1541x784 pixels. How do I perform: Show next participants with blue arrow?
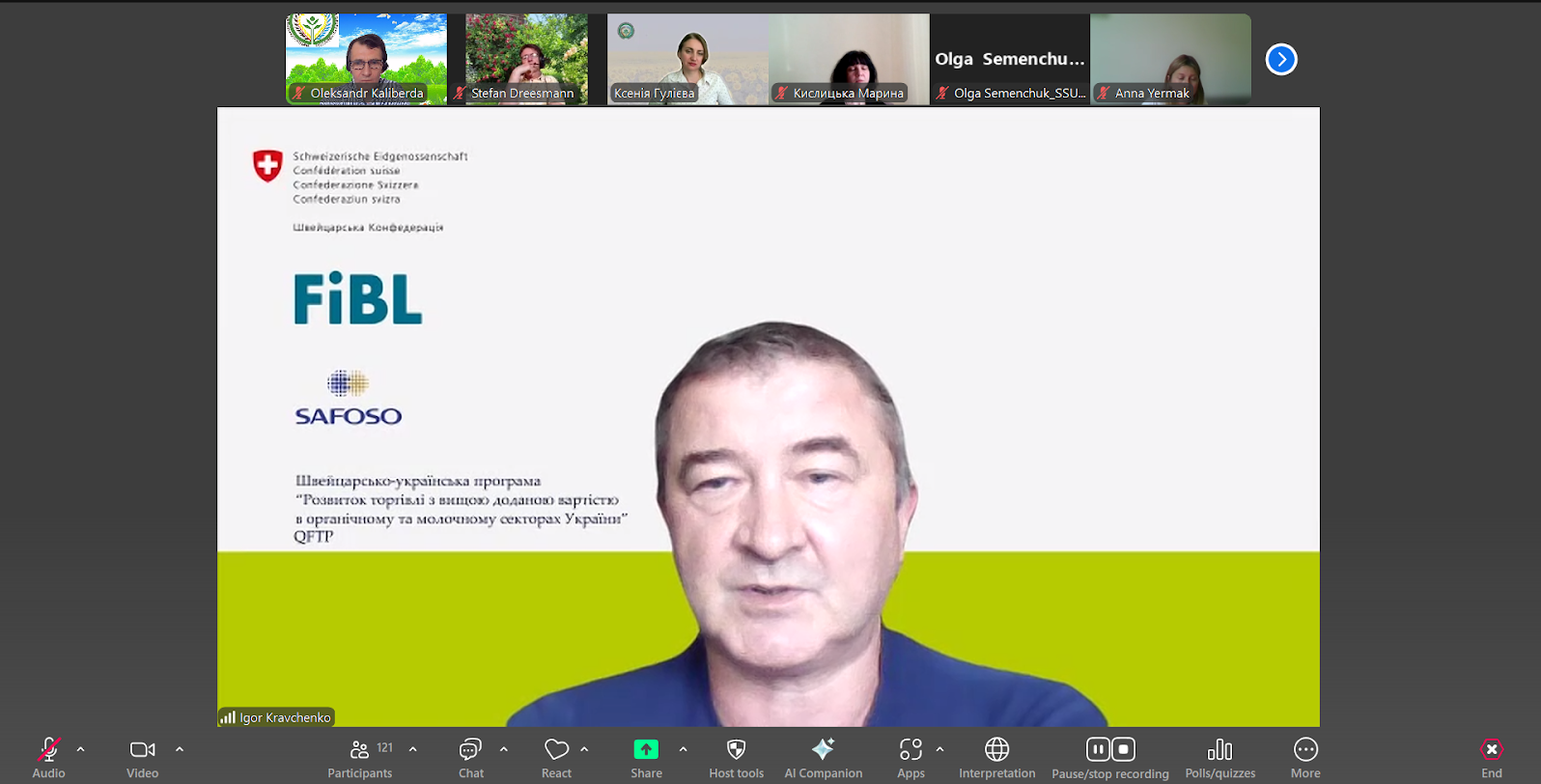pyautogui.click(x=1281, y=59)
